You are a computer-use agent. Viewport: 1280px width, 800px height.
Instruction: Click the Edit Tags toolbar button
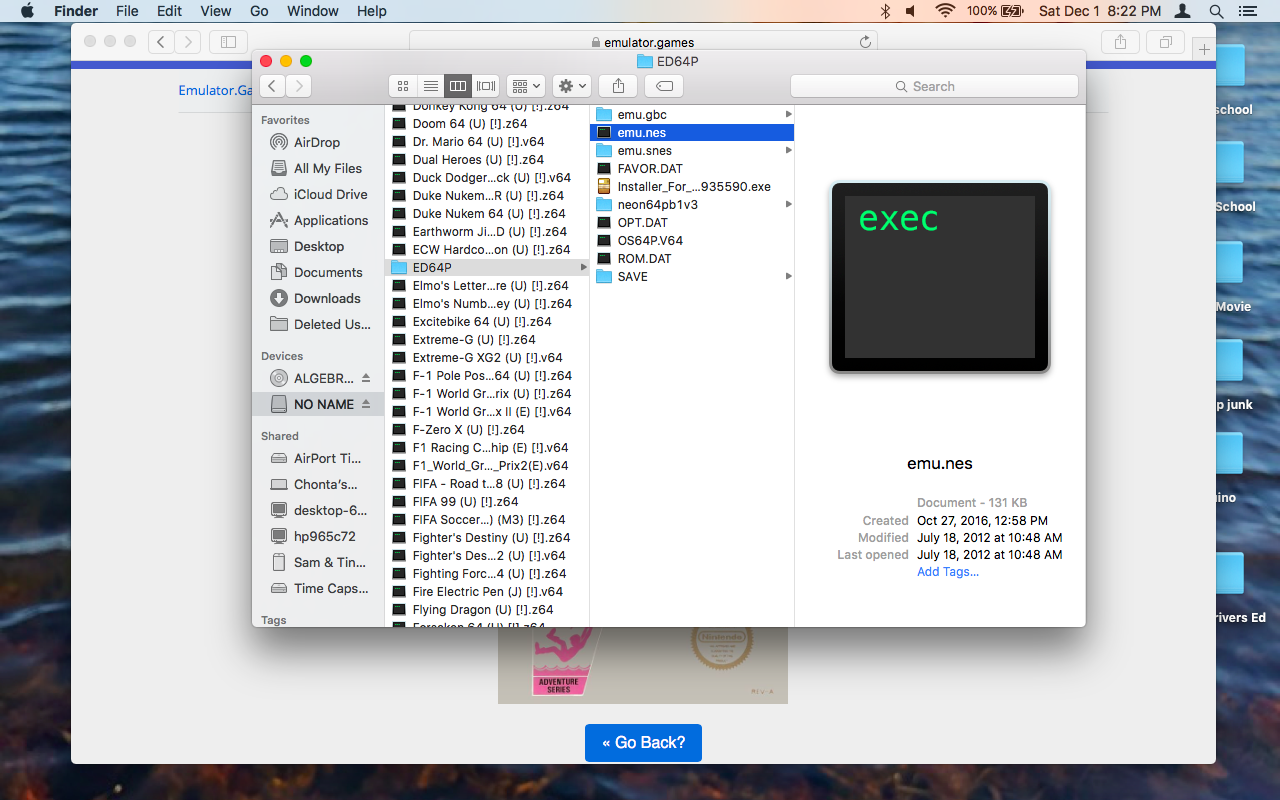click(664, 86)
